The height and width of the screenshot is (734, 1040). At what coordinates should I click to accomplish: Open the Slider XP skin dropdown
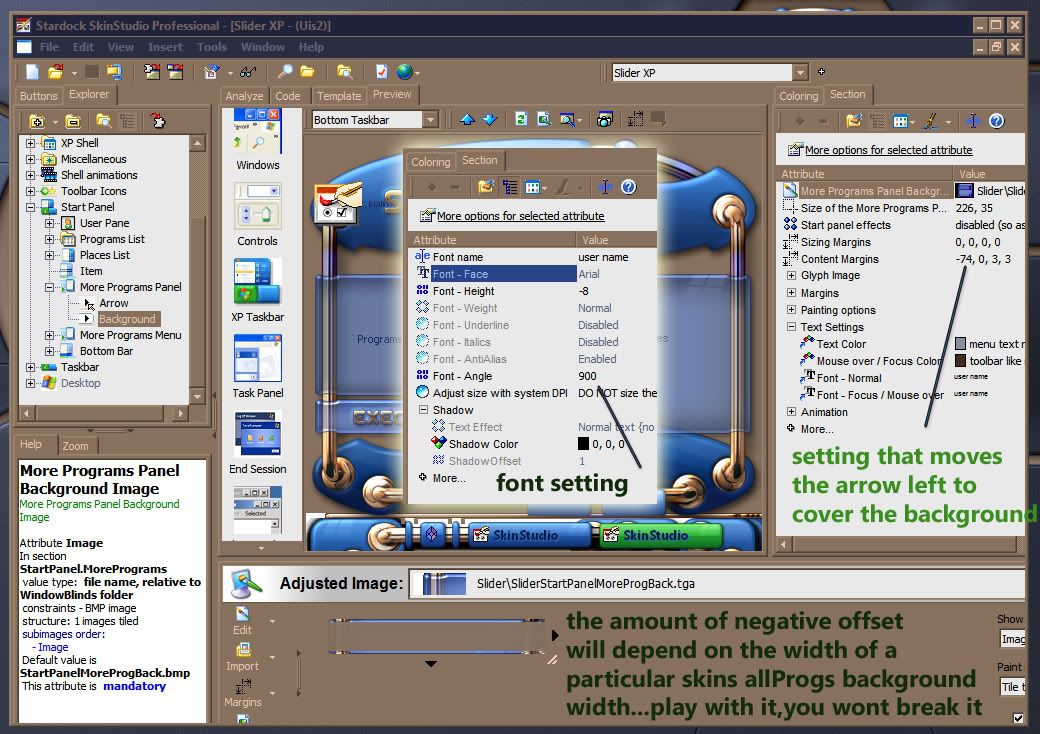pyautogui.click(x=801, y=72)
